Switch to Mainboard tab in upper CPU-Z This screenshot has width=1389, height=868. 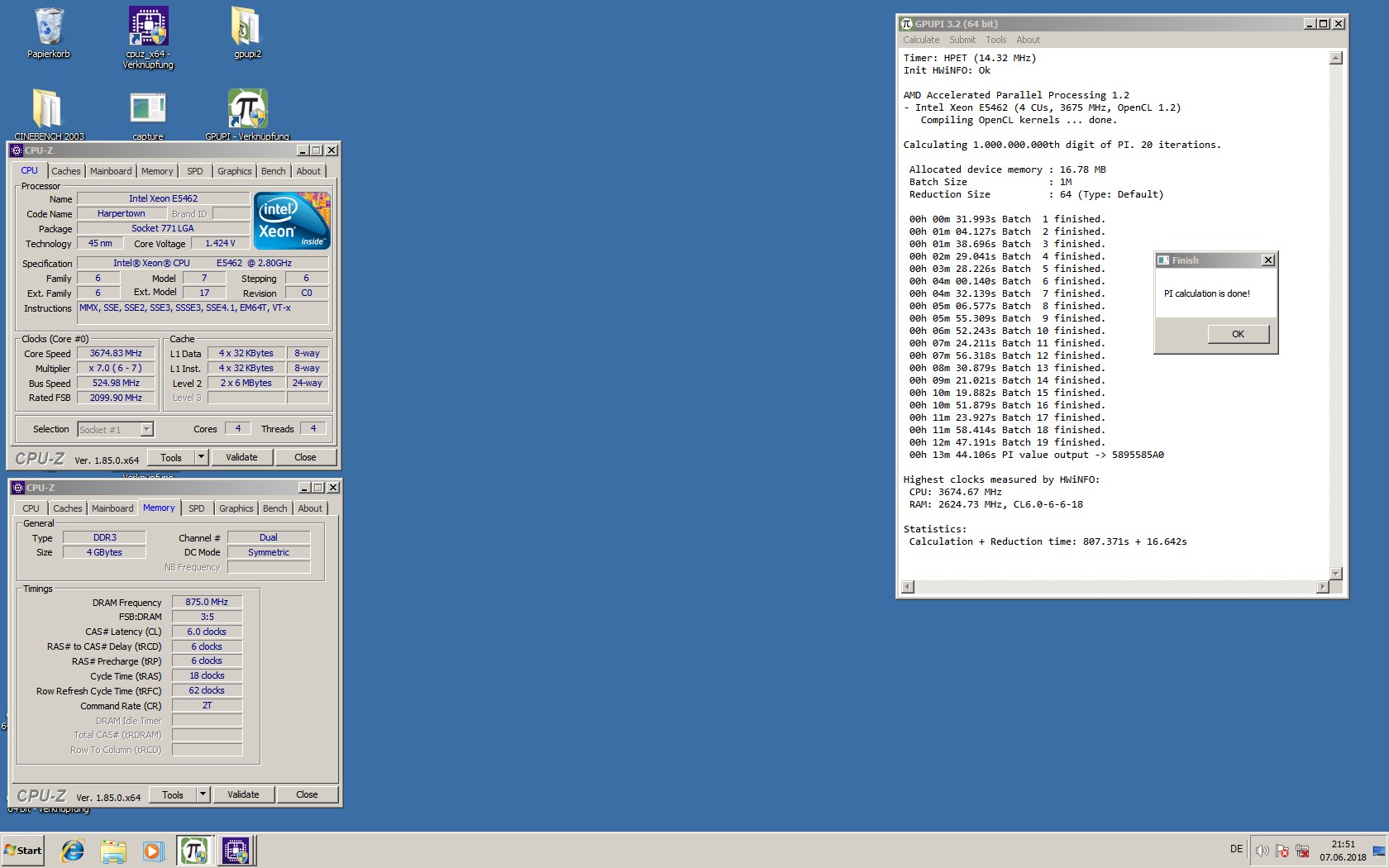(111, 171)
